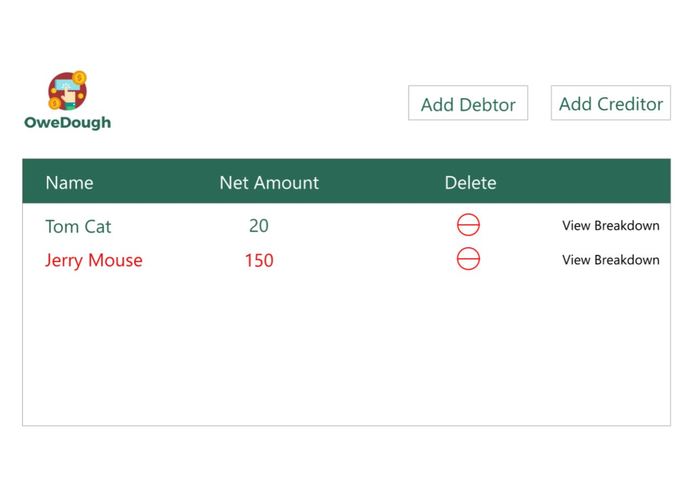Click the Delete column header

(470, 183)
